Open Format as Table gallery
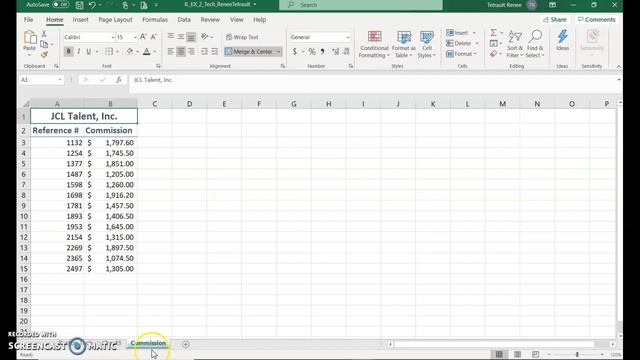Image resolution: width=640 pixels, height=360 pixels. click(404, 44)
